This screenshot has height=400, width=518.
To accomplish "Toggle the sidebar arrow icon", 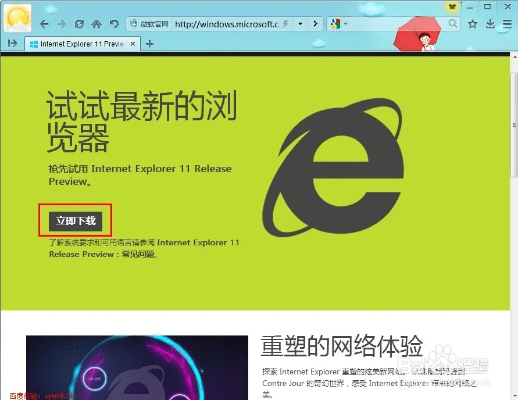I will coord(12,43).
